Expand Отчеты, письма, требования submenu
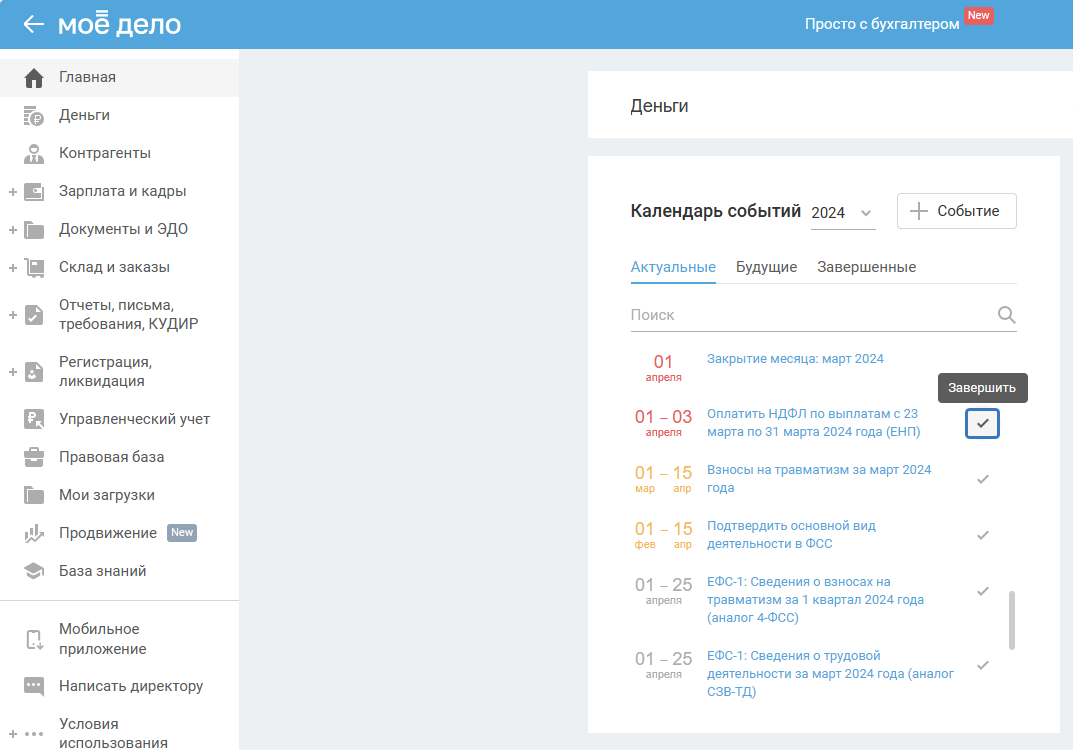 tap(12, 315)
